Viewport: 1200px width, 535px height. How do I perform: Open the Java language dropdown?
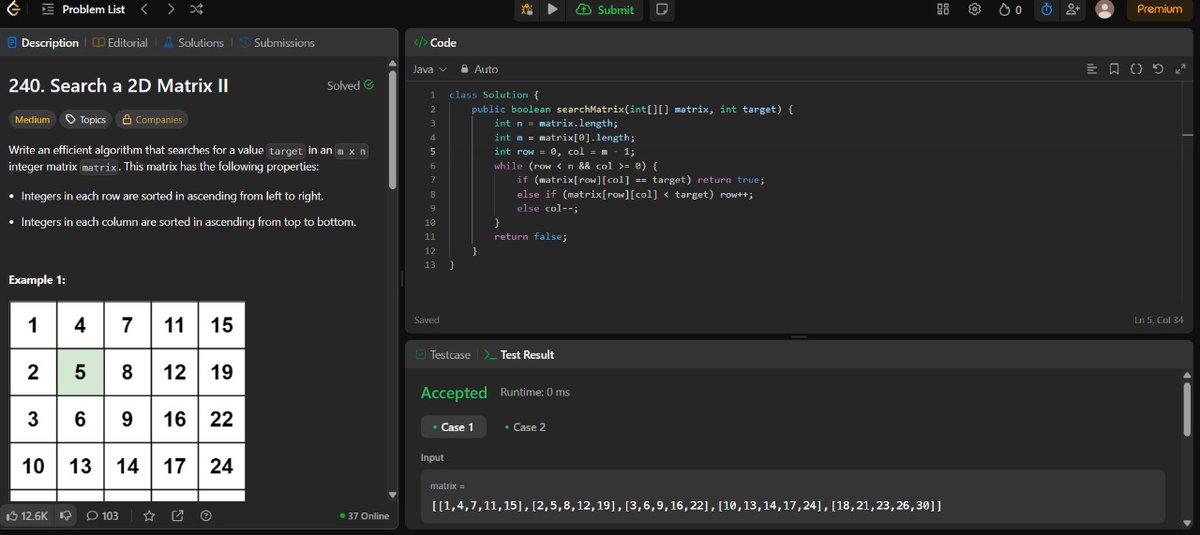point(430,69)
